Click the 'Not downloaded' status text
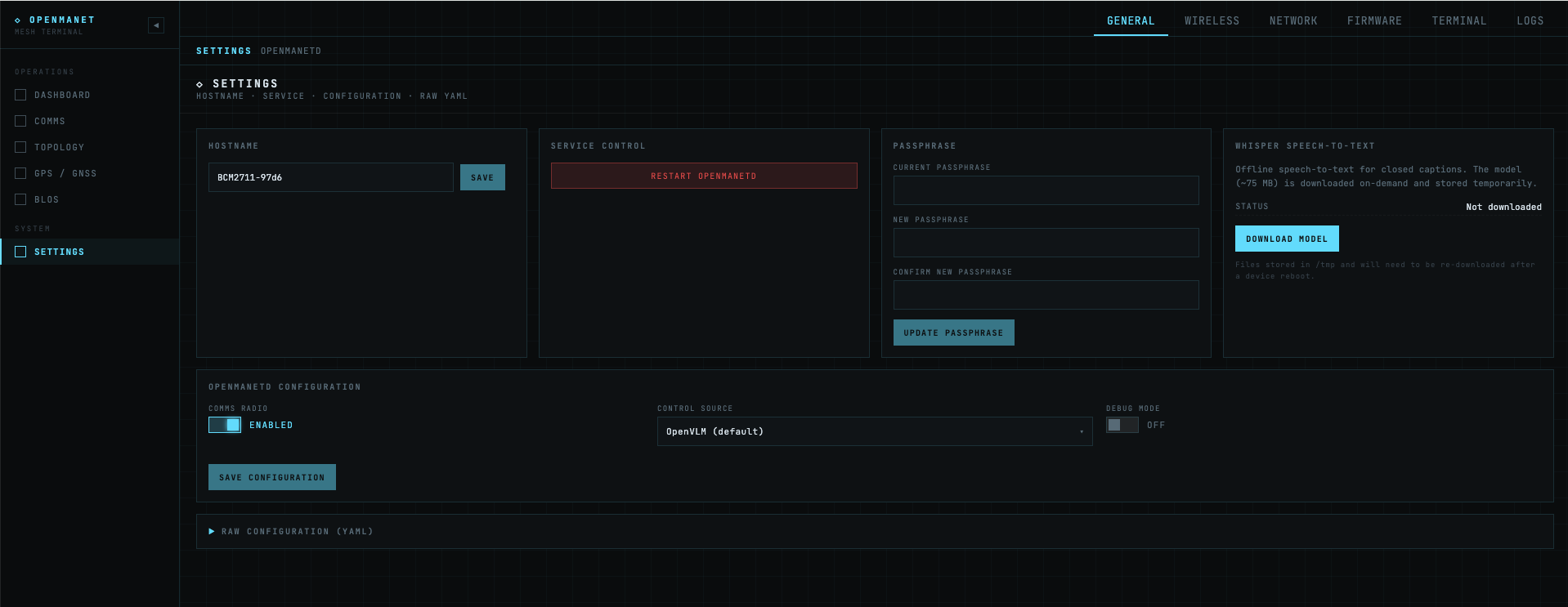This screenshot has width=1568, height=607. coord(1503,207)
